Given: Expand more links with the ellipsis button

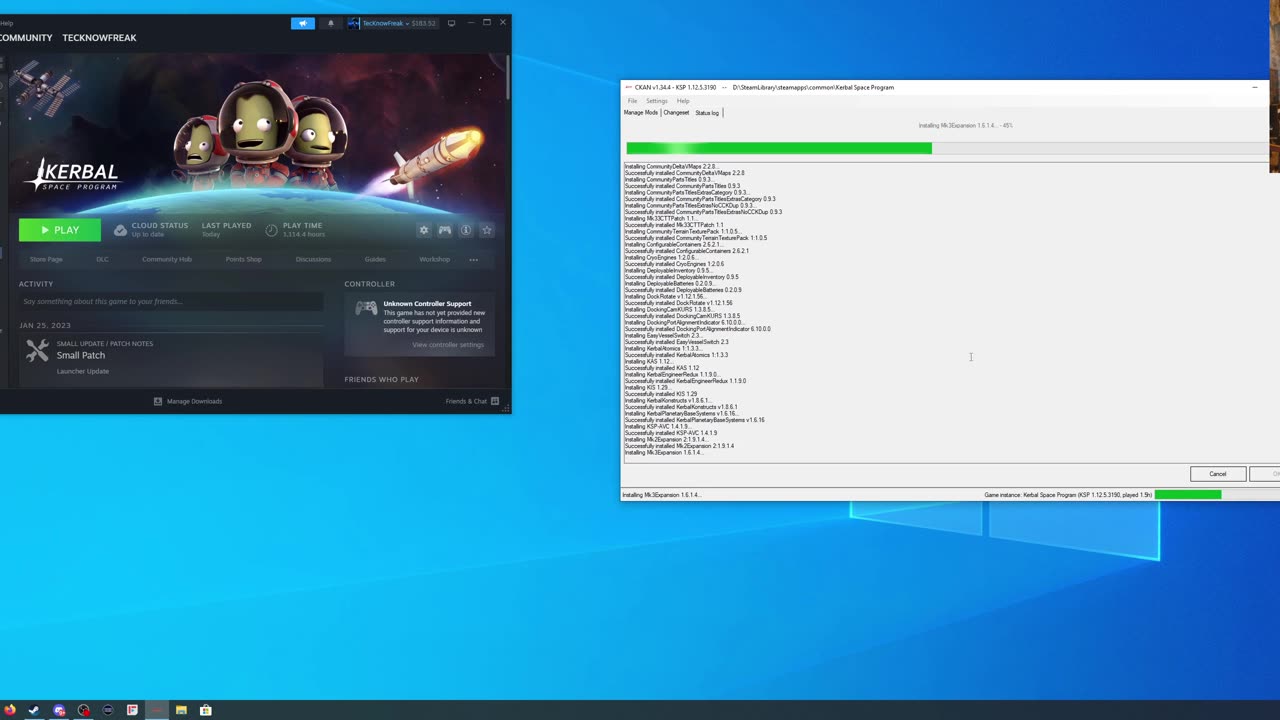Looking at the screenshot, I should (x=474, y=259).
